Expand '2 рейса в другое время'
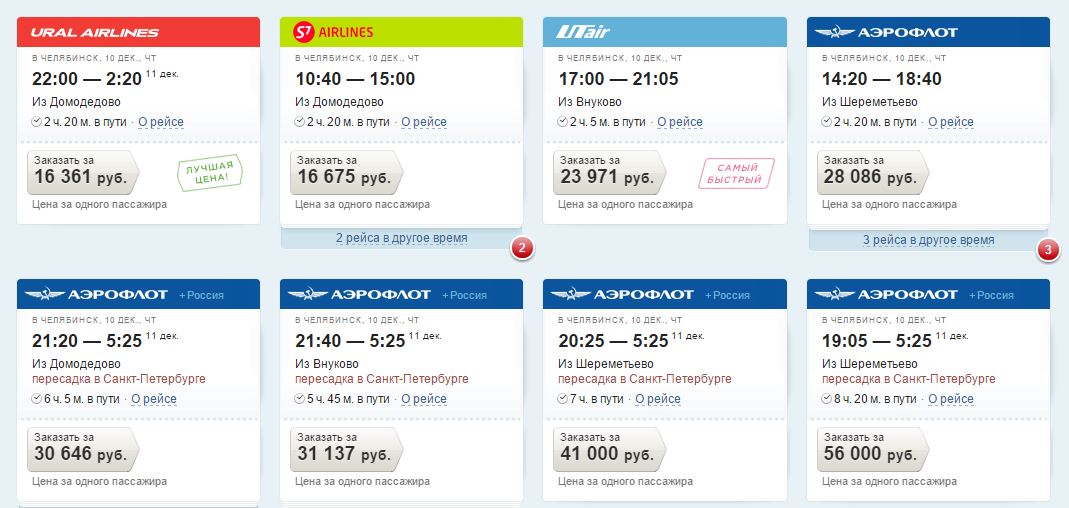Screen dimensions: 1069x508 point(402,239)
